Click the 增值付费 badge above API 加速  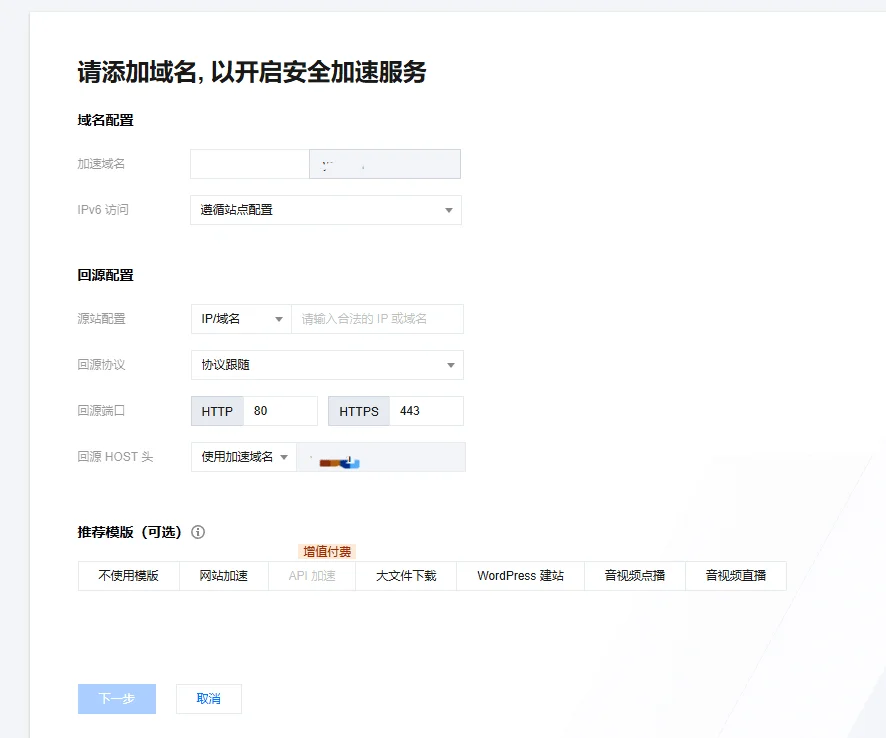click(x=328, y=551)
